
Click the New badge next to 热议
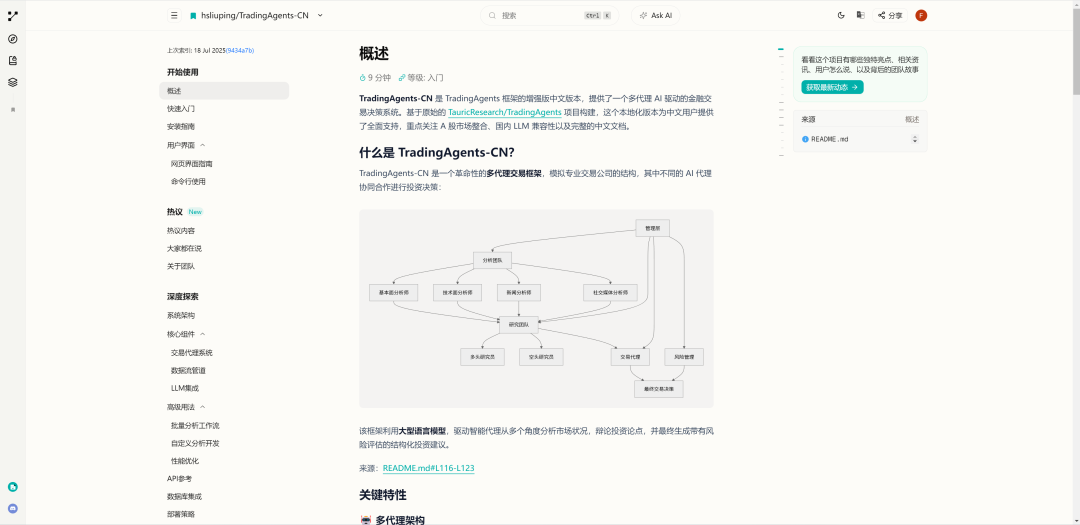pos(196,212)
